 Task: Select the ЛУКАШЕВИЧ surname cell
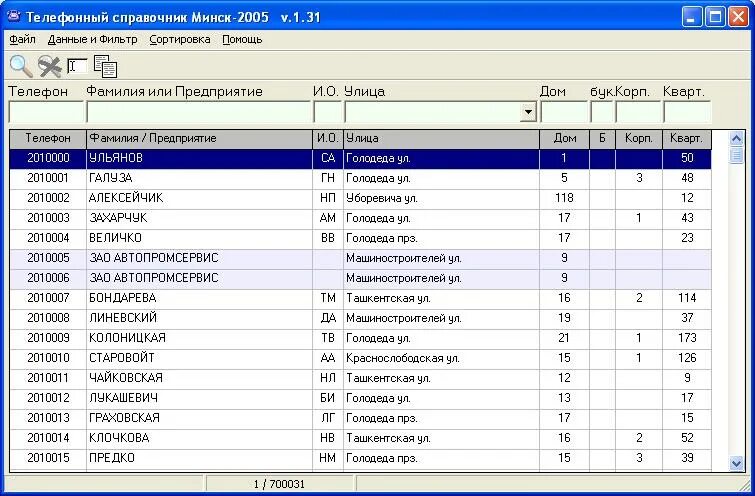[x=199, y=398]
